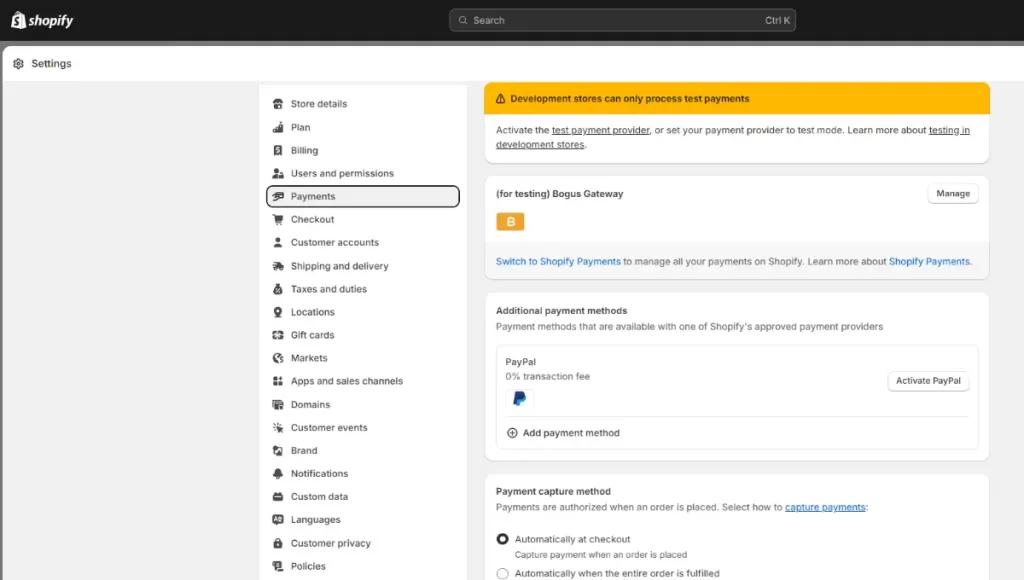
Task: Click the Apps and sales channels icon
Action: coord(278,381)
